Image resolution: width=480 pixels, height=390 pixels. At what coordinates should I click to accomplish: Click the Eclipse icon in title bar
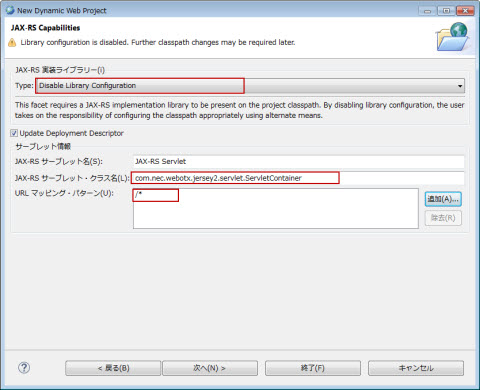point(10,10)
